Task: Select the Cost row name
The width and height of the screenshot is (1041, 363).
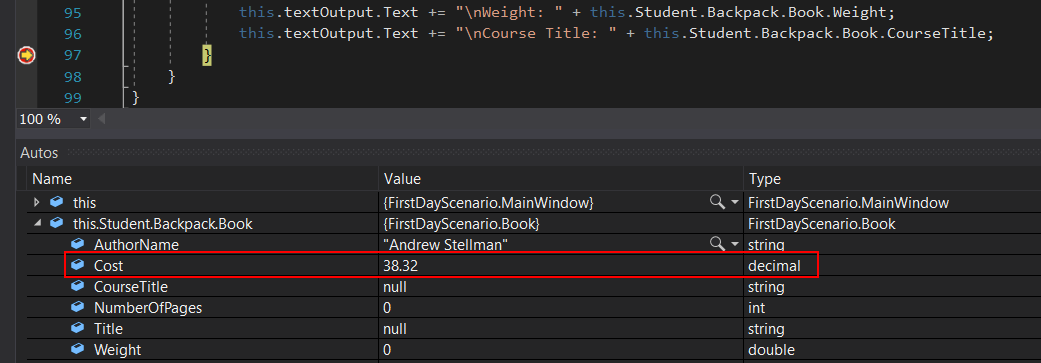Action: pos(109,266)
